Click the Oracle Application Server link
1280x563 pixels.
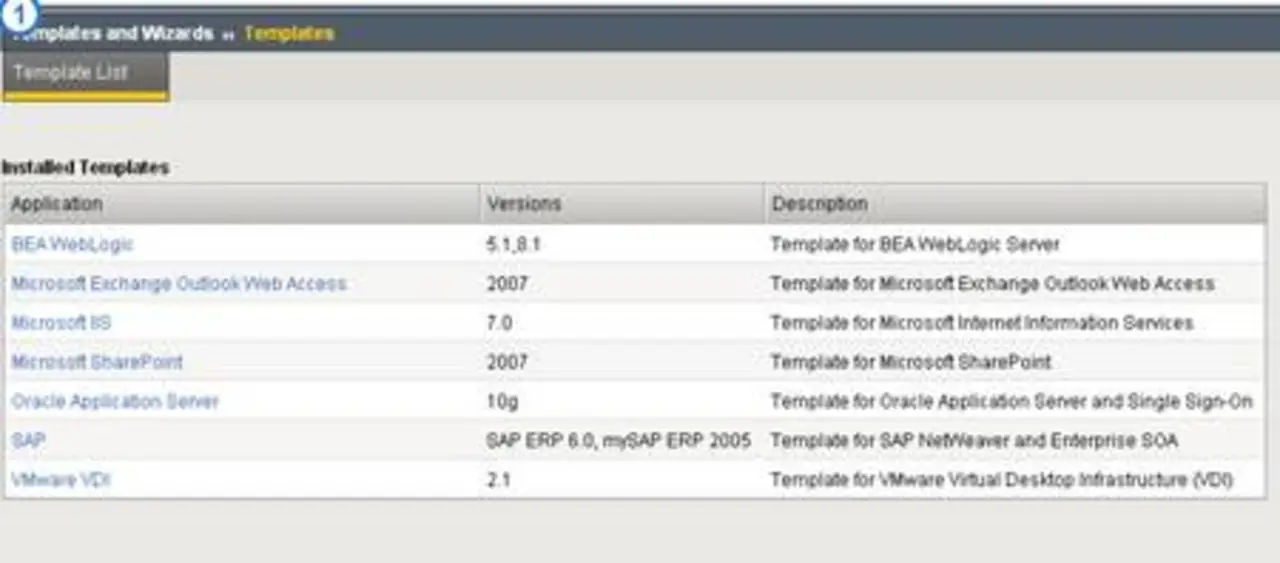115,402
